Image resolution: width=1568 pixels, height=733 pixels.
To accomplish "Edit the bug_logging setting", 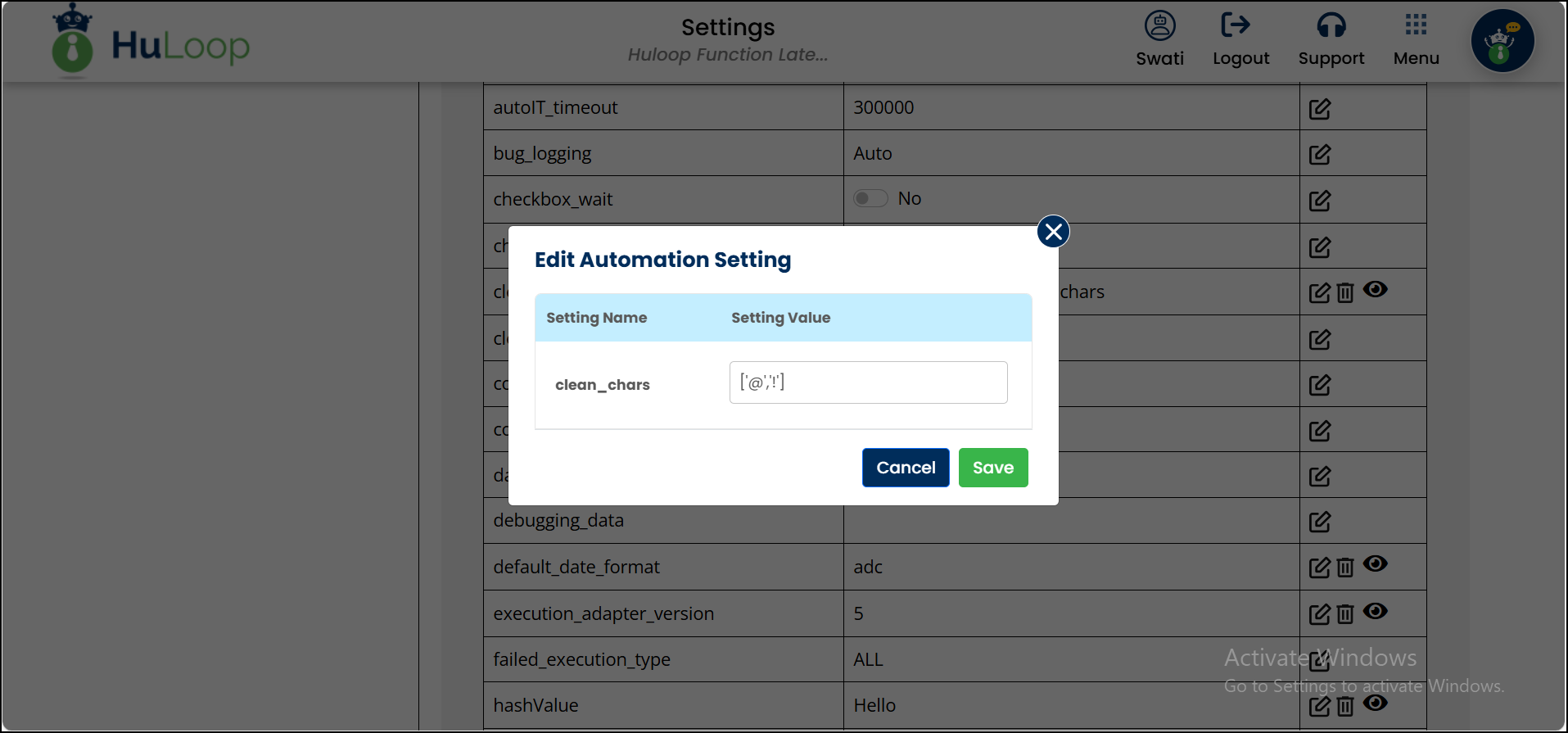I will click(x=1319, y=155).
